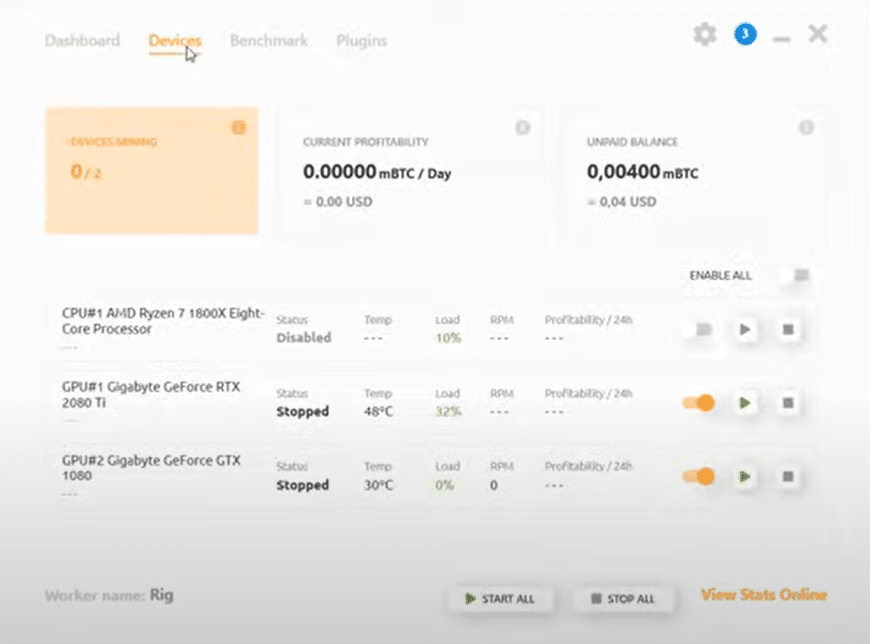Screen dimensions: 870x644
Task: Go to the Plugins tab
Action: click(362, 41)
